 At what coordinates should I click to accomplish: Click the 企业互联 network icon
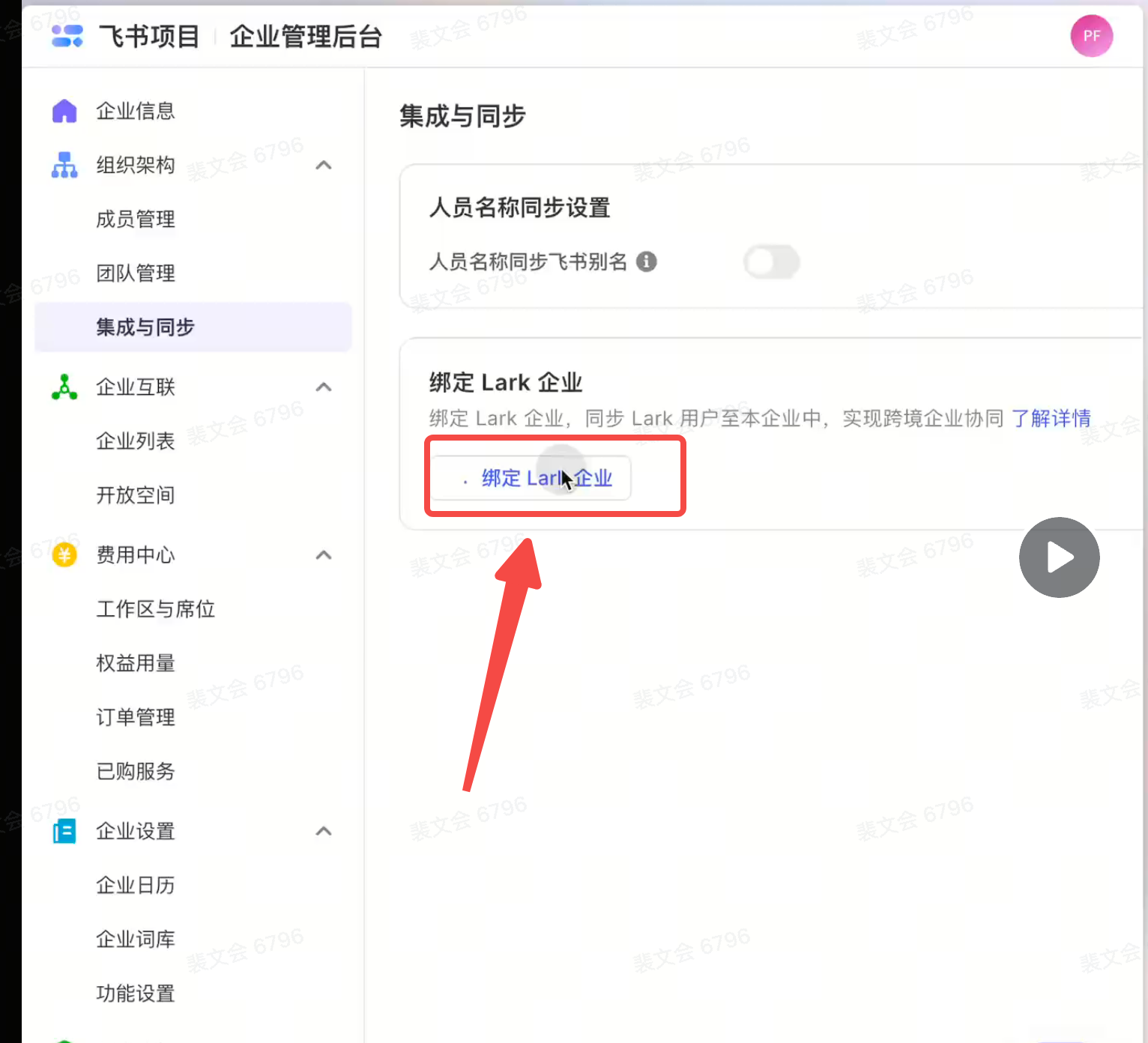(64, 387)
